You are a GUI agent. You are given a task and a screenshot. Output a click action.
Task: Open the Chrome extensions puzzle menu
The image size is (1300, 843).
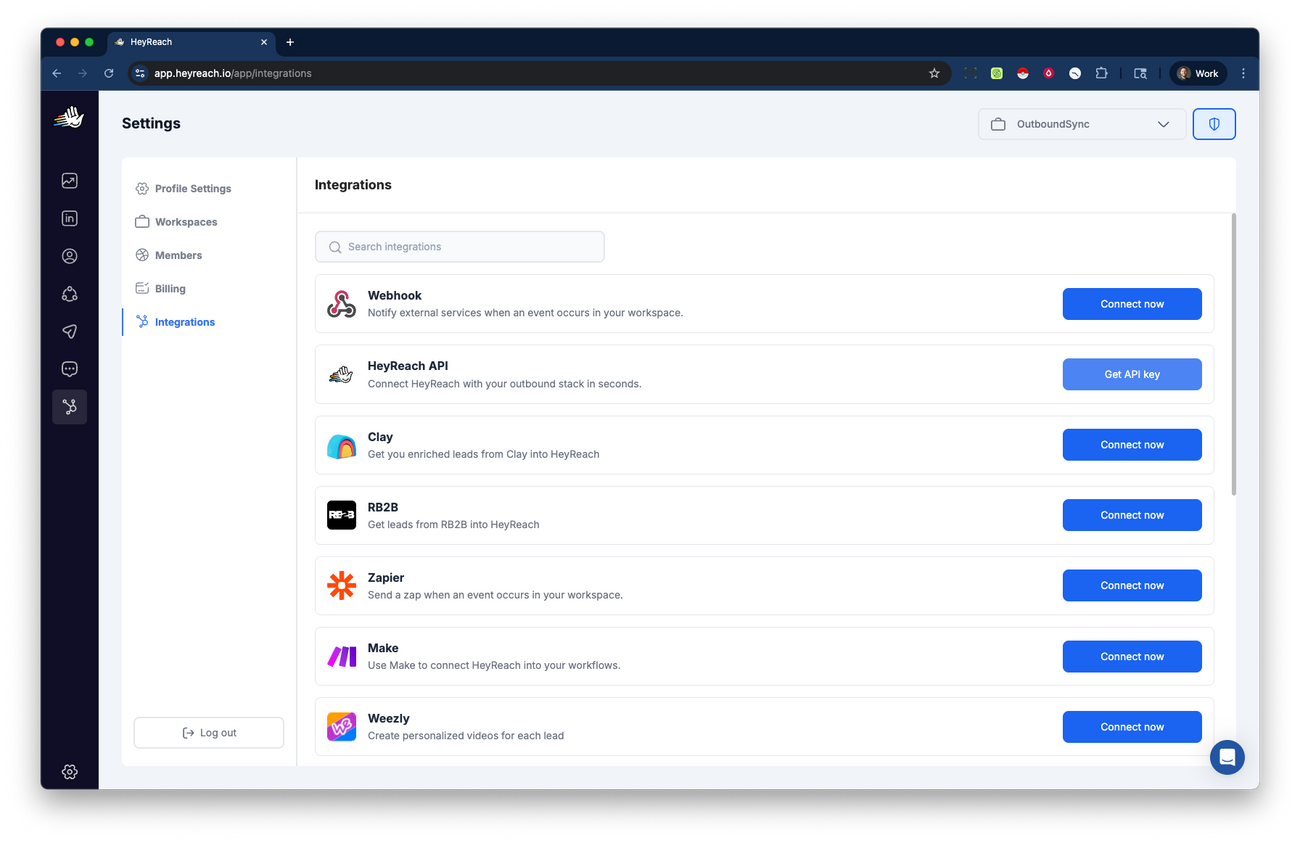click(x=1101, y=72)
